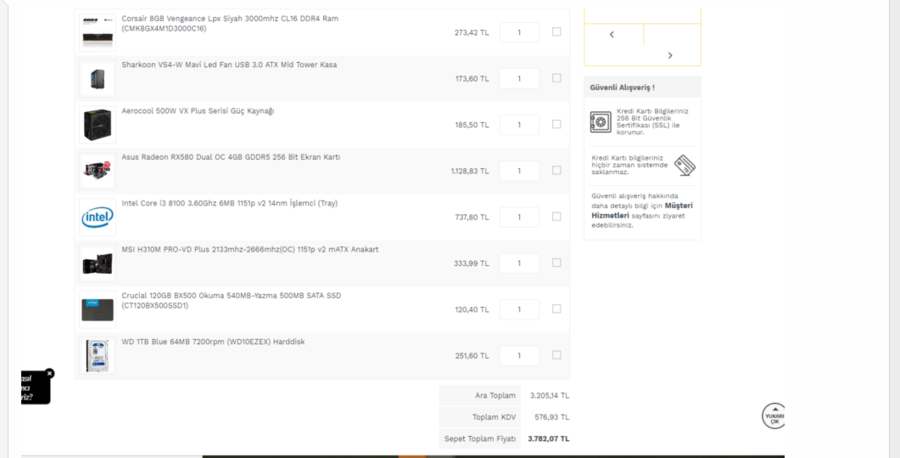Image resolution: width=900 pixels, height=458 pixels.
Task: Click the Crucial 120GB SSD thumbnail
Action: 98,309
